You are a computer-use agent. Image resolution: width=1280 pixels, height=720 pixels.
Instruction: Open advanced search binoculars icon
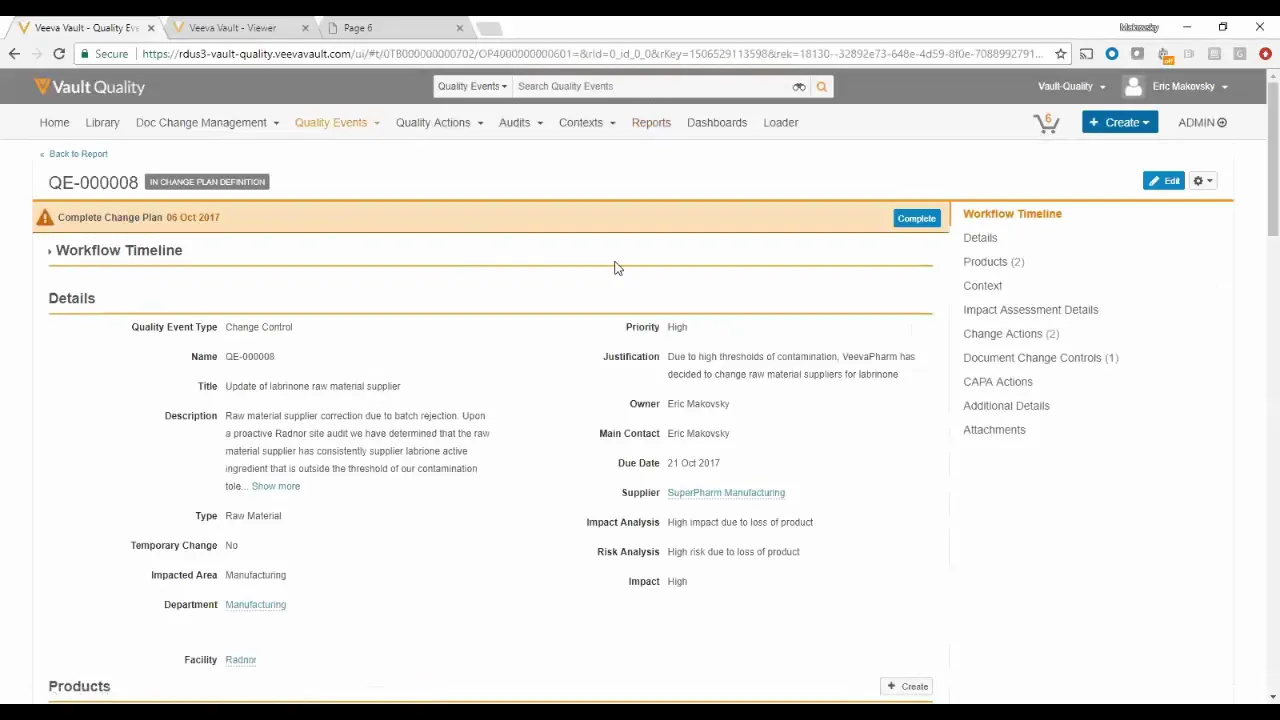click(x=799, y=87)
